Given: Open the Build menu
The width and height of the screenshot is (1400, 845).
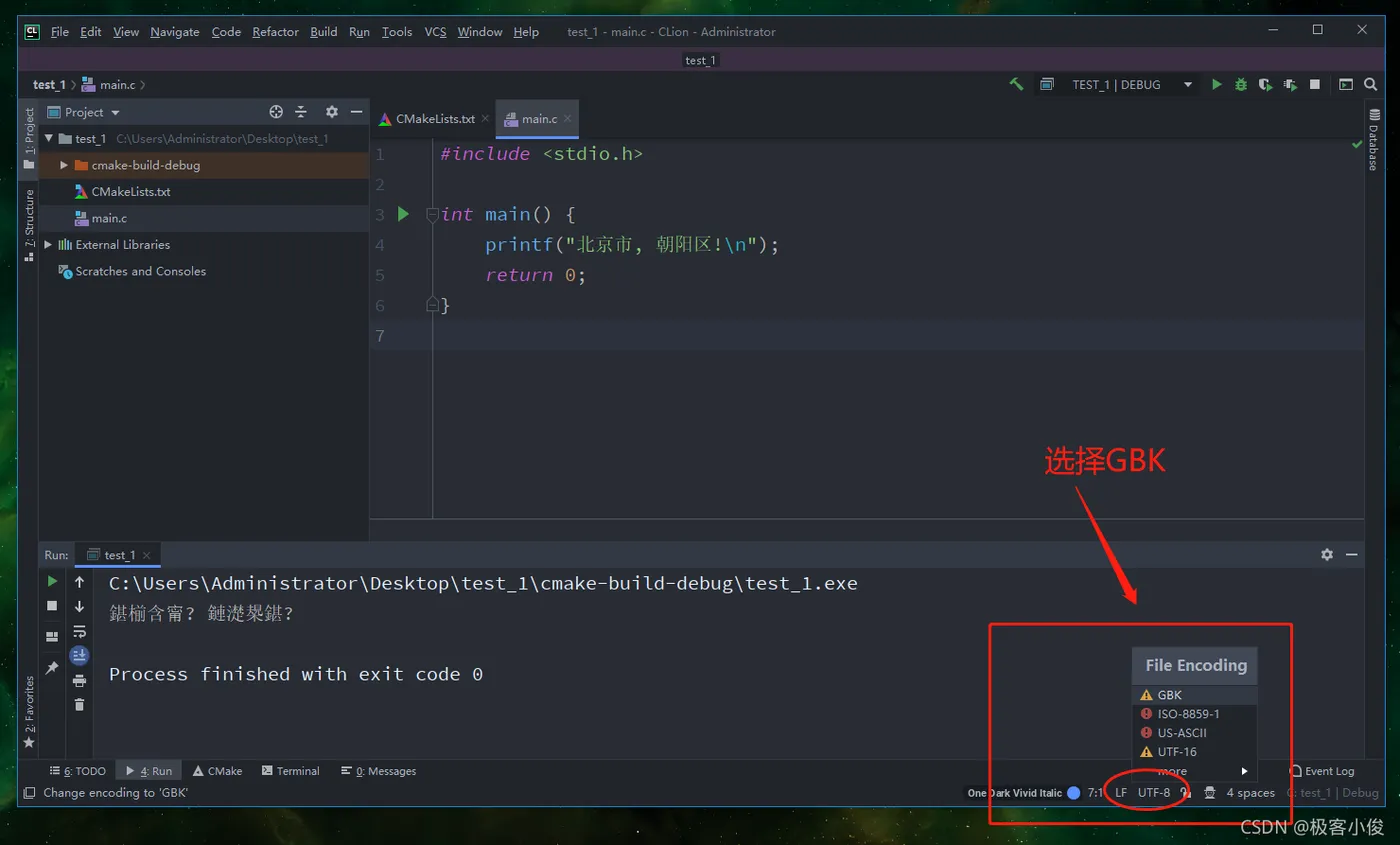Looking at the screenshot, I should (324, 32).
